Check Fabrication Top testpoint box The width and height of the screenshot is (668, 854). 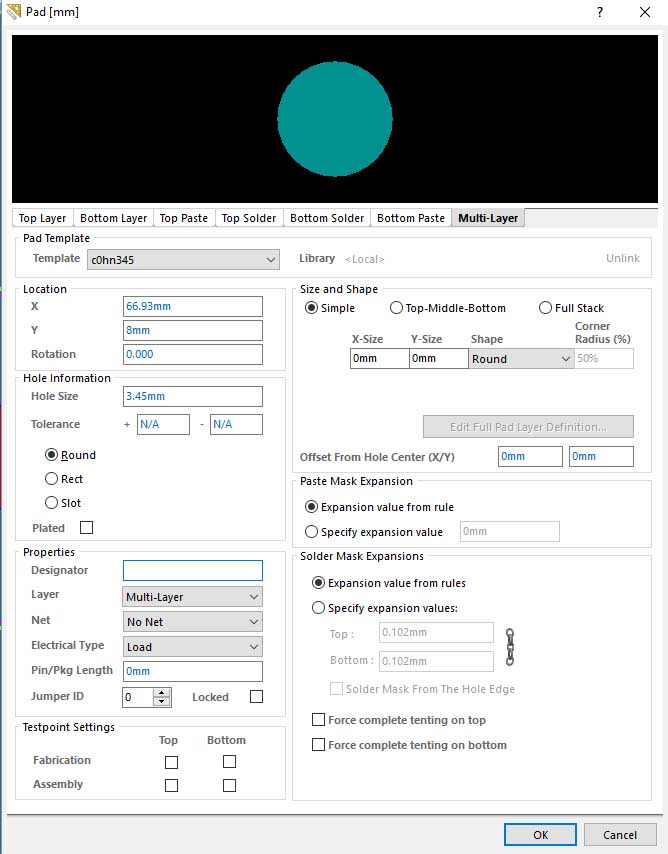pos(171,761)
